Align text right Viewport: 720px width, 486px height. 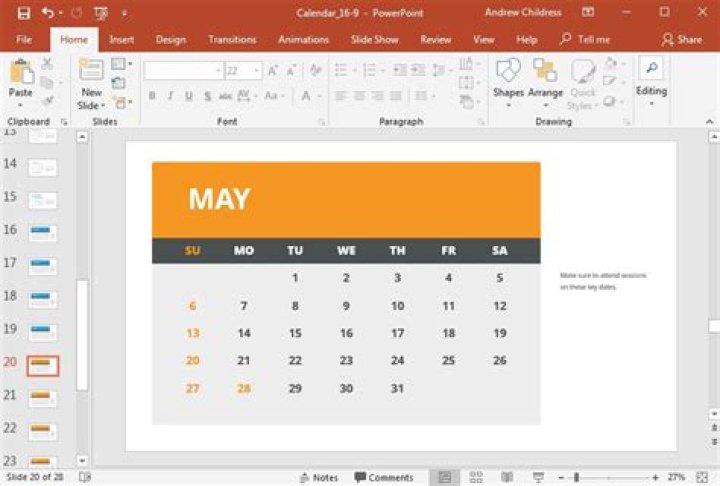(x=377, y=96)
